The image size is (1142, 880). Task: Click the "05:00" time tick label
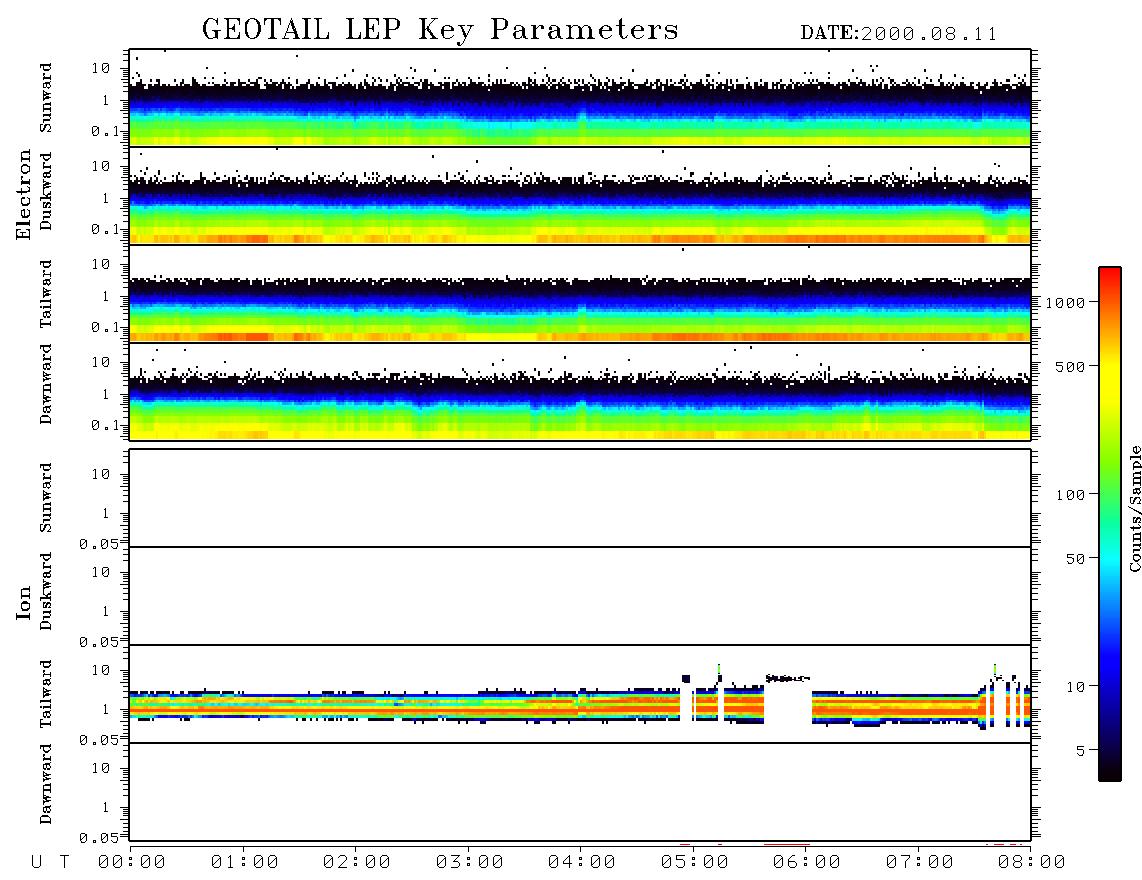[695, 862]
